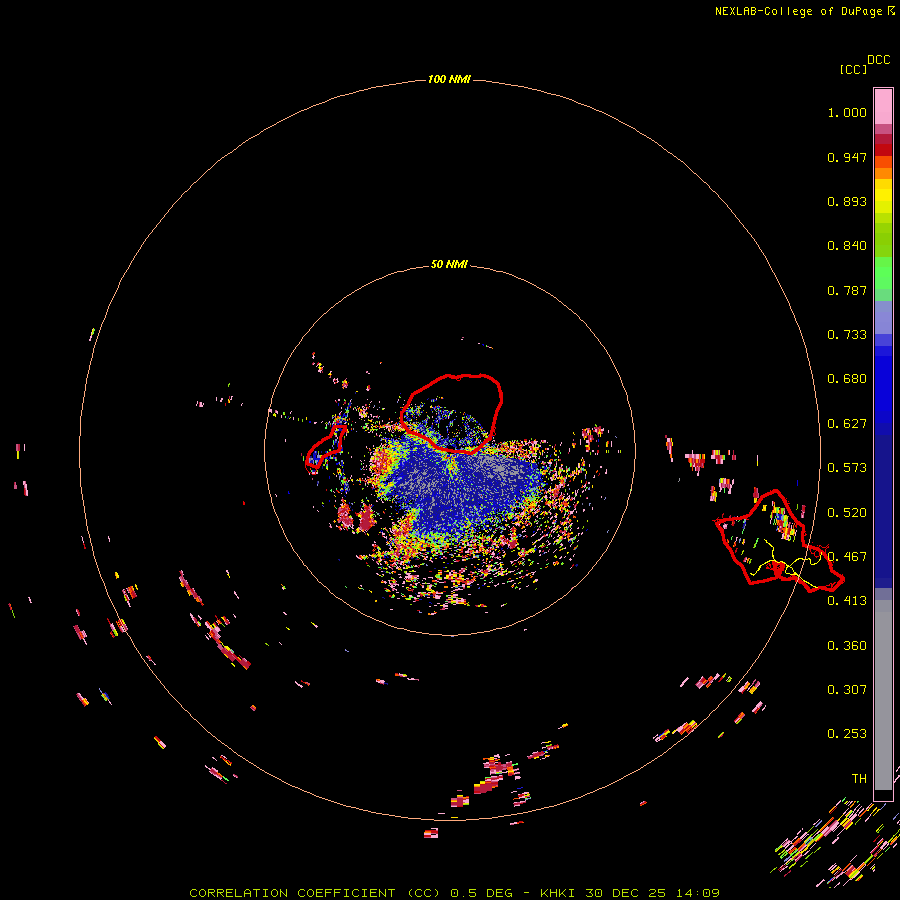This screenshot has width=900, height=900.
Task: Click the 0.733 scale value
Action: click(x=847, y=335)
